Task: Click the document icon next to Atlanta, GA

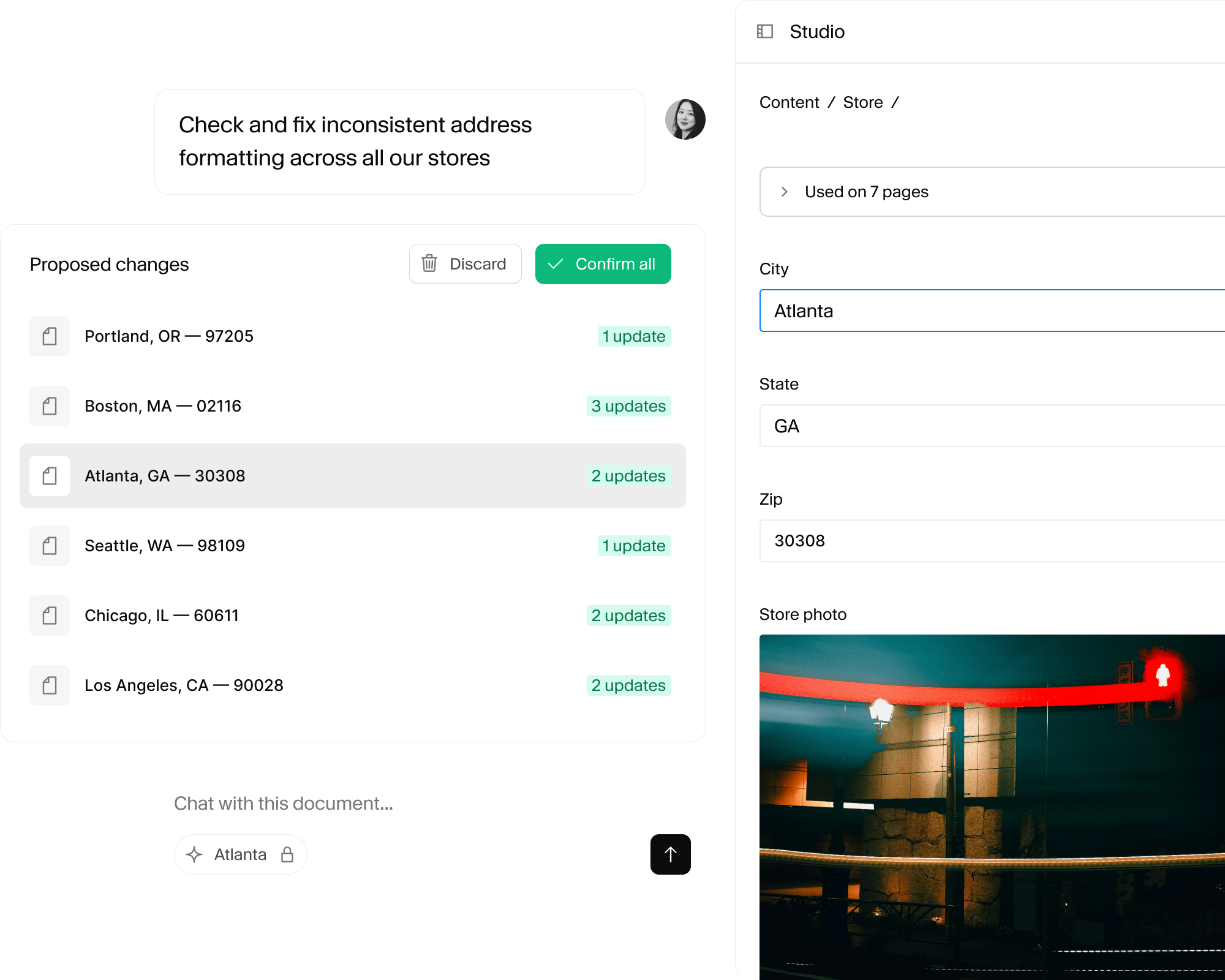Action: [x=50, y=476]
